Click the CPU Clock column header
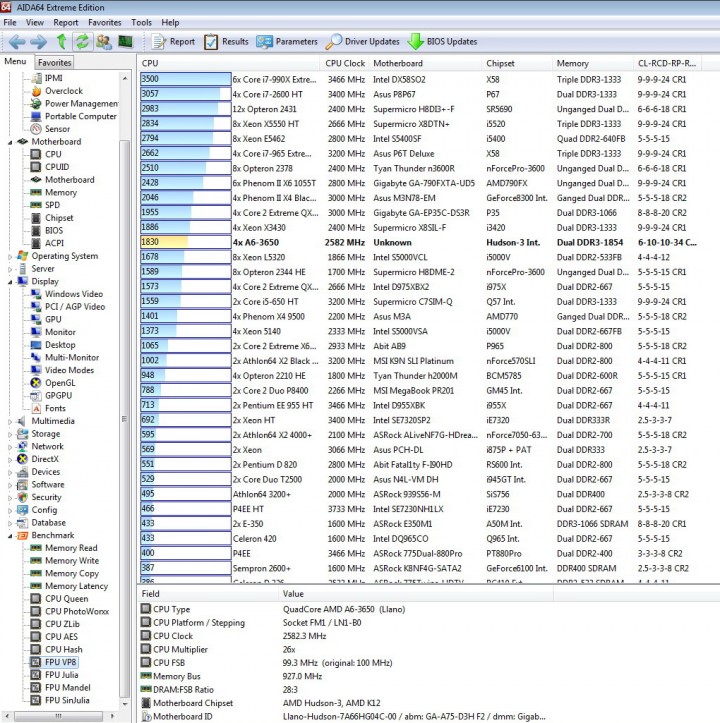The width and height of the screenshot is (720, 723). coord(345,63)
